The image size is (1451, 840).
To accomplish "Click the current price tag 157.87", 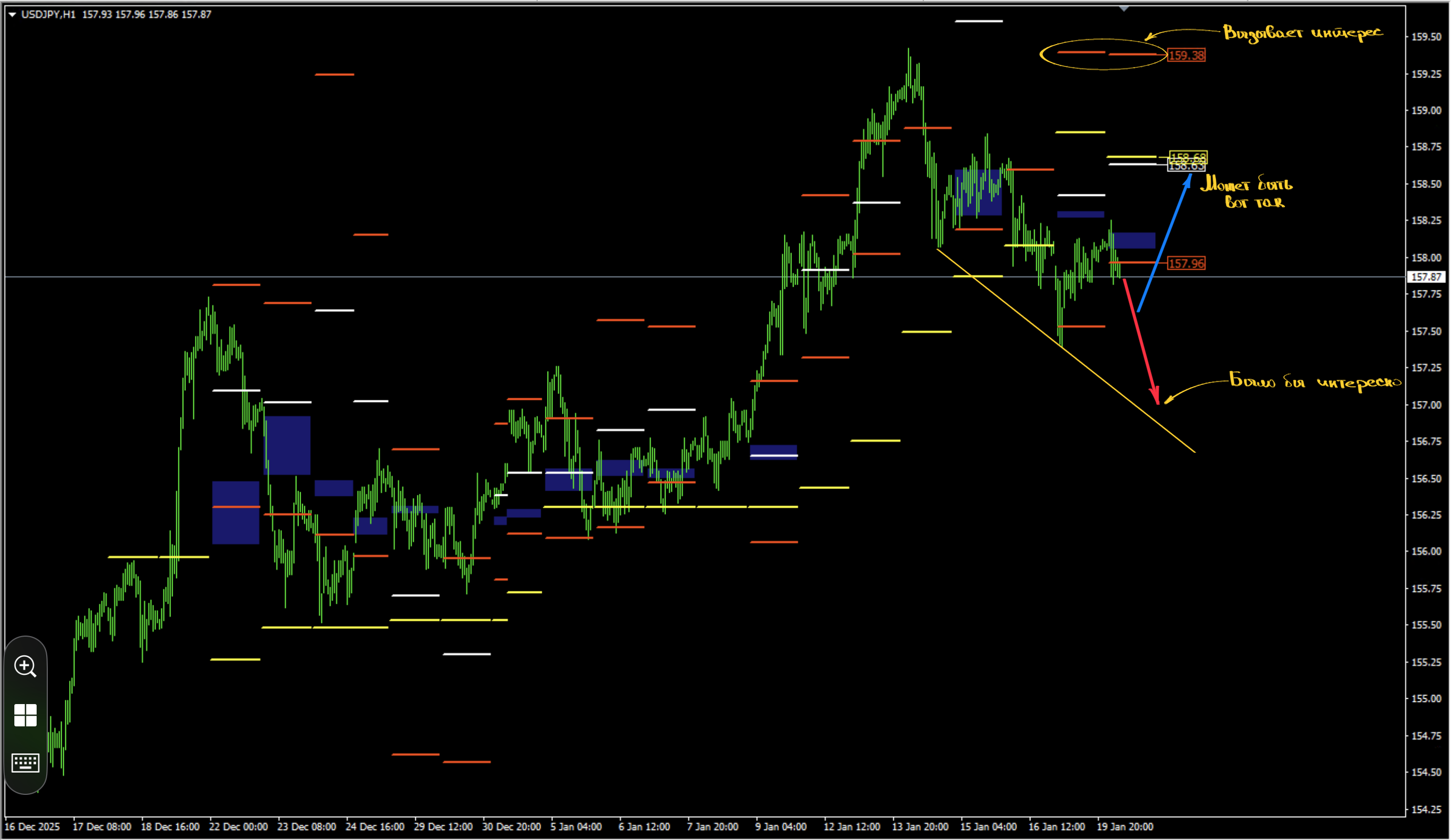I will pos(1426,277).
